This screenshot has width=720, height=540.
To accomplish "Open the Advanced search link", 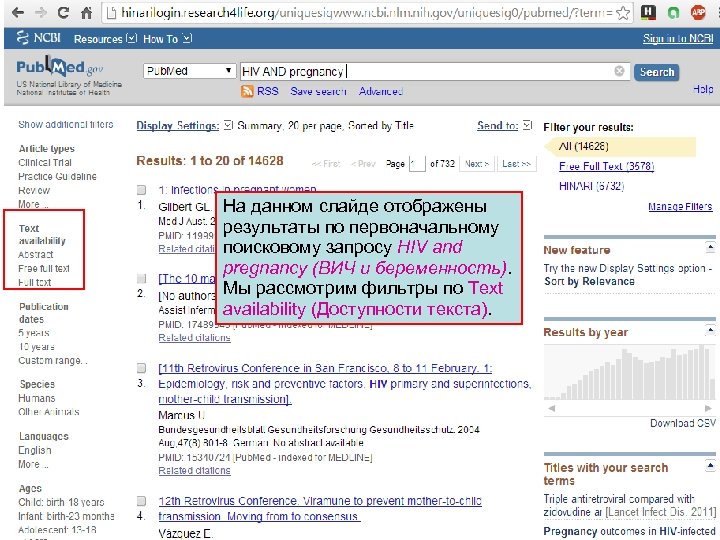I will click(381, 91).
